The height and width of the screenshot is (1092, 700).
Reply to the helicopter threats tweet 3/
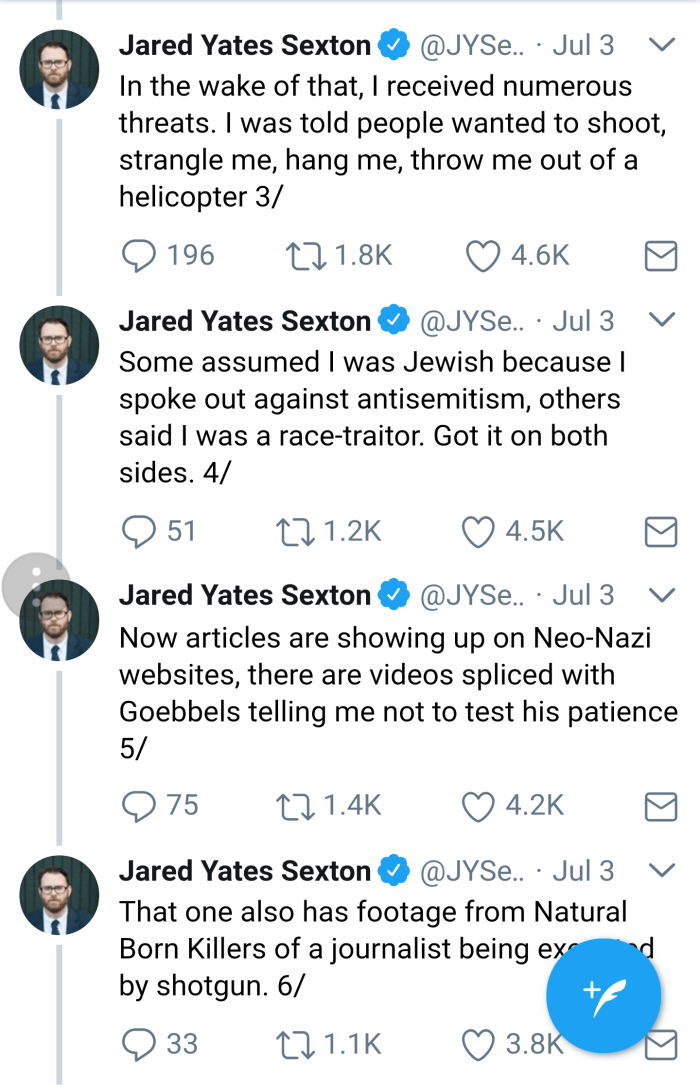click(137, 256)
